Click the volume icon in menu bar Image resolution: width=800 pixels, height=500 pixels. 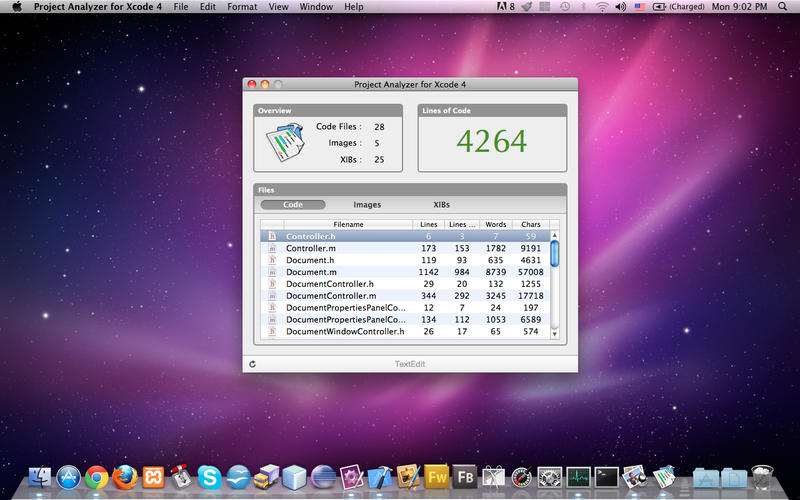coord(620,7)
